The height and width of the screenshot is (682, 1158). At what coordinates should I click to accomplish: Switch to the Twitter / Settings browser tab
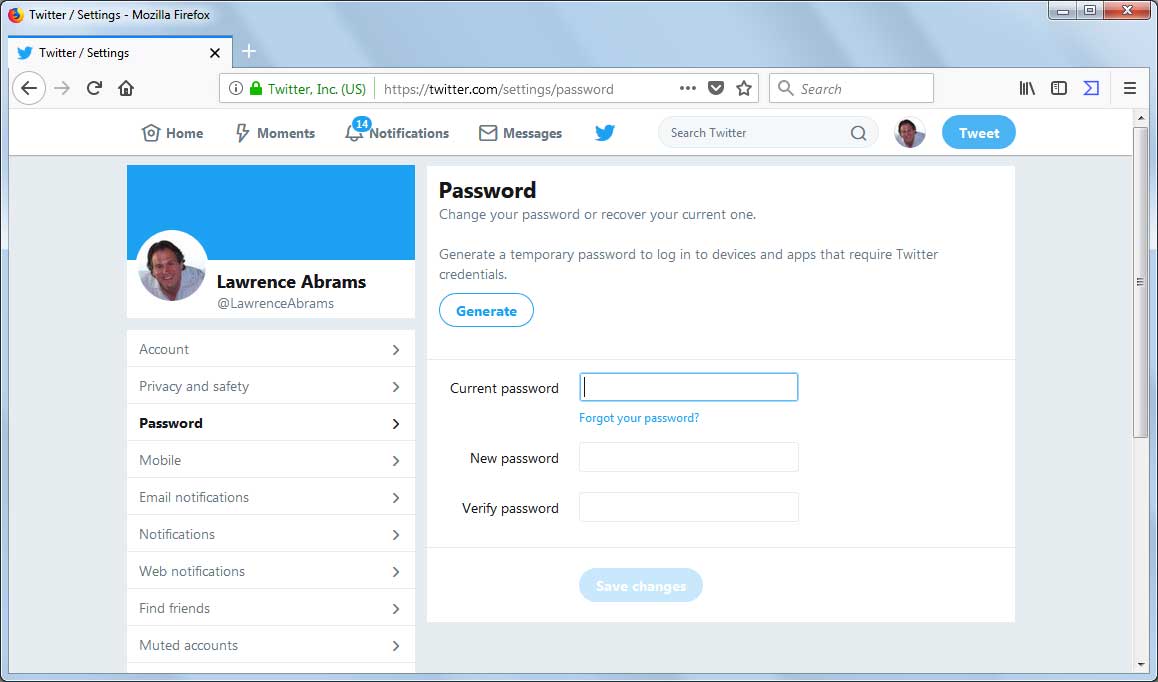tap(110, 52)
